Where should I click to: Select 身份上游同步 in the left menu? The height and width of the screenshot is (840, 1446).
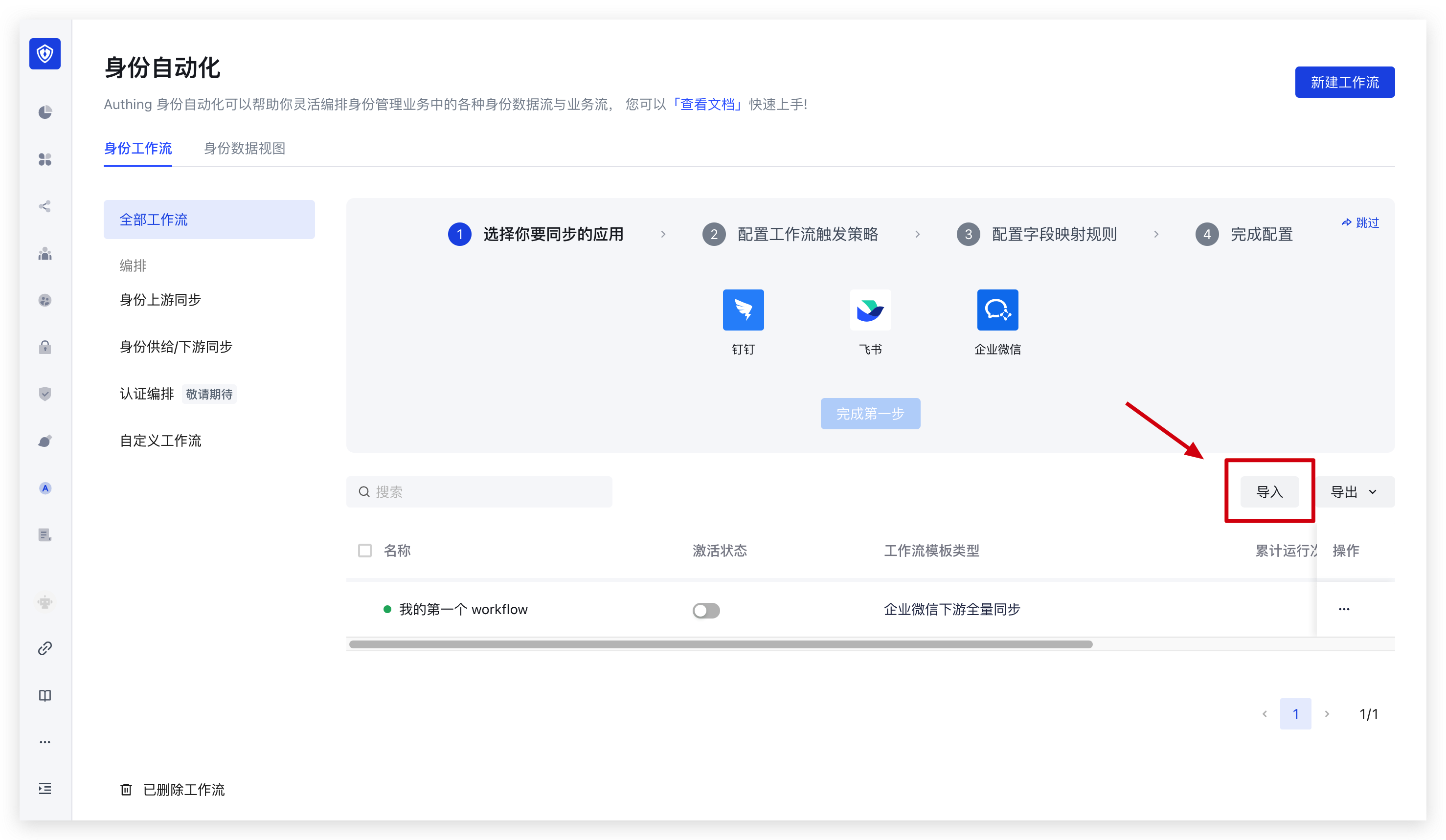pos(160,300)
